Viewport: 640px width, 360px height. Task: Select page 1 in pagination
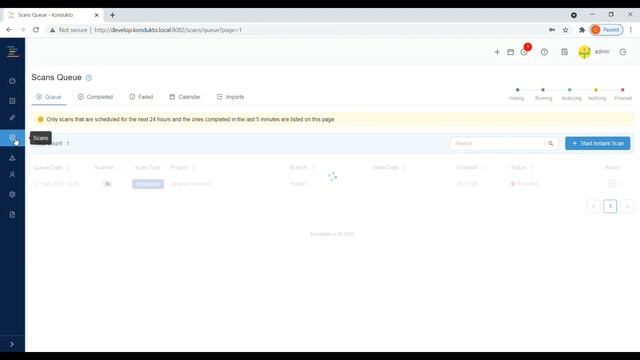tap(610, 206)
